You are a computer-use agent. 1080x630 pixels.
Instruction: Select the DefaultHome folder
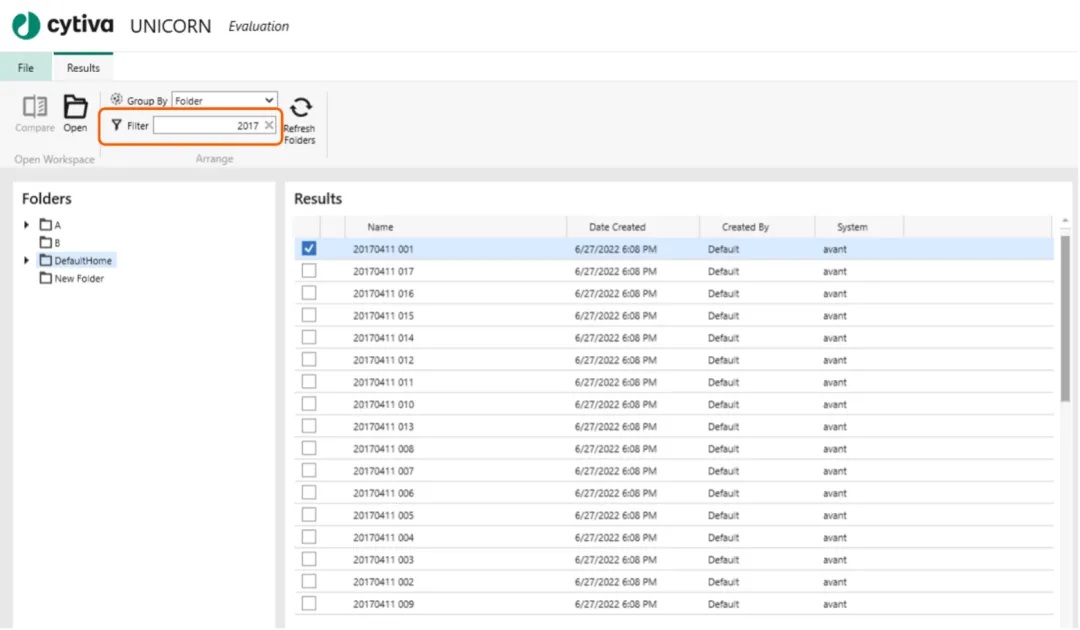pos(76,260)
